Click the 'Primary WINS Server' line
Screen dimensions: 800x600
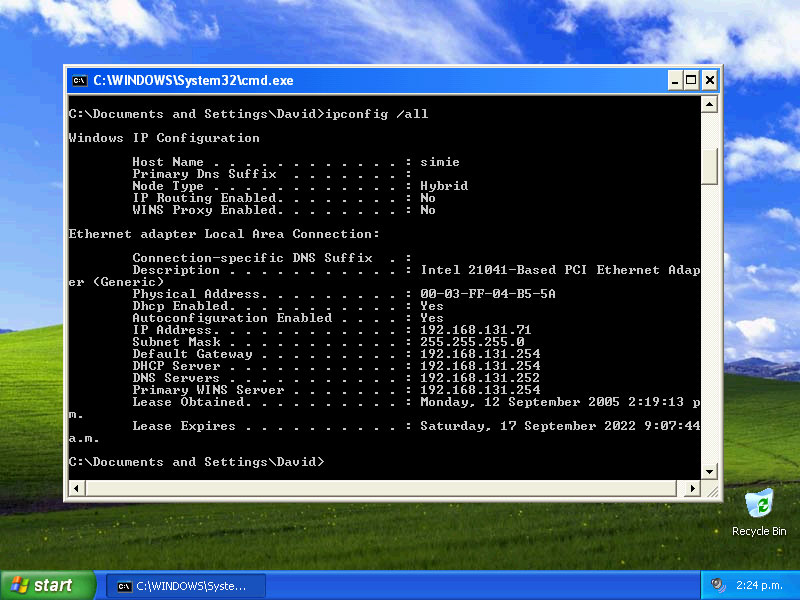[336, 390]
